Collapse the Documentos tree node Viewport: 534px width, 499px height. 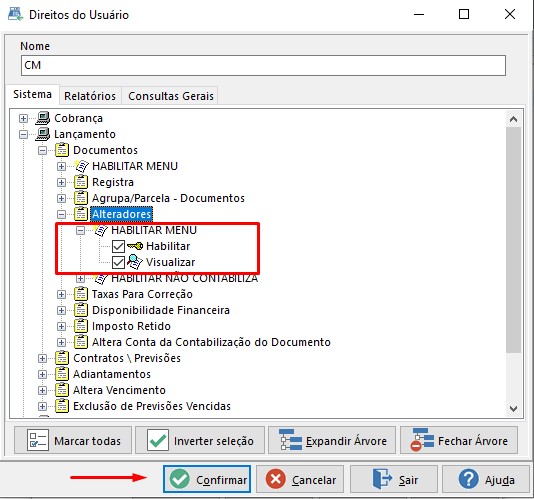click(42, 150)
